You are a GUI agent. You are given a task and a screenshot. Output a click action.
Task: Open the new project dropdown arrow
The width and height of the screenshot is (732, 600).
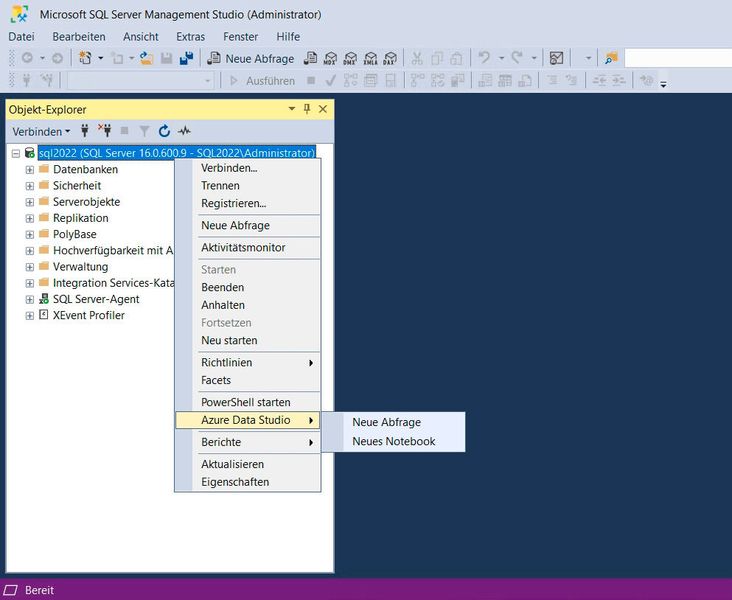coord(100,58)
